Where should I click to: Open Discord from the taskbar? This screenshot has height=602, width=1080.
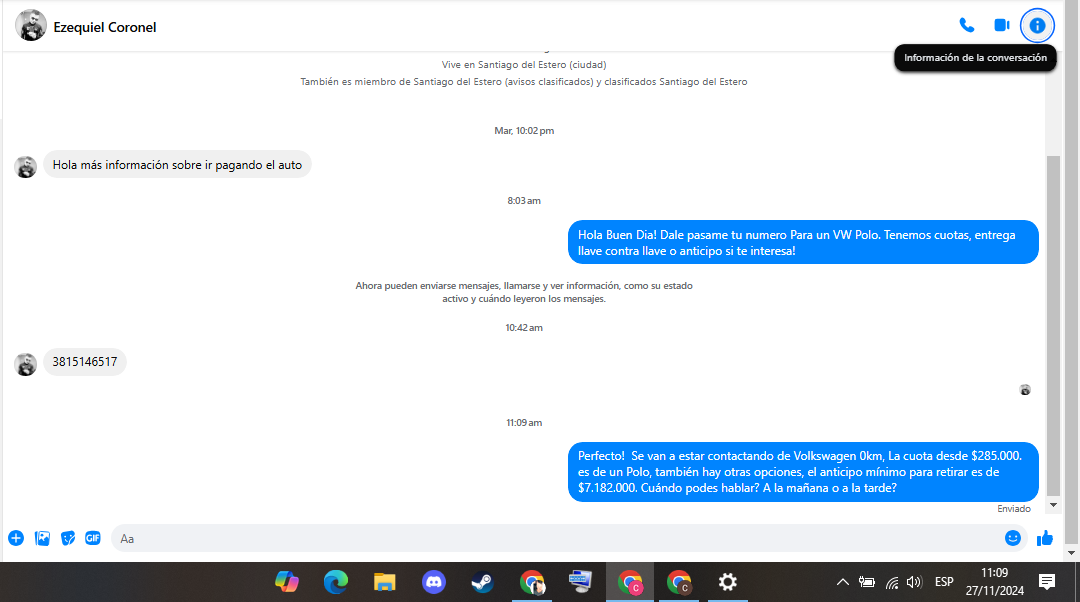click(434, 582)
